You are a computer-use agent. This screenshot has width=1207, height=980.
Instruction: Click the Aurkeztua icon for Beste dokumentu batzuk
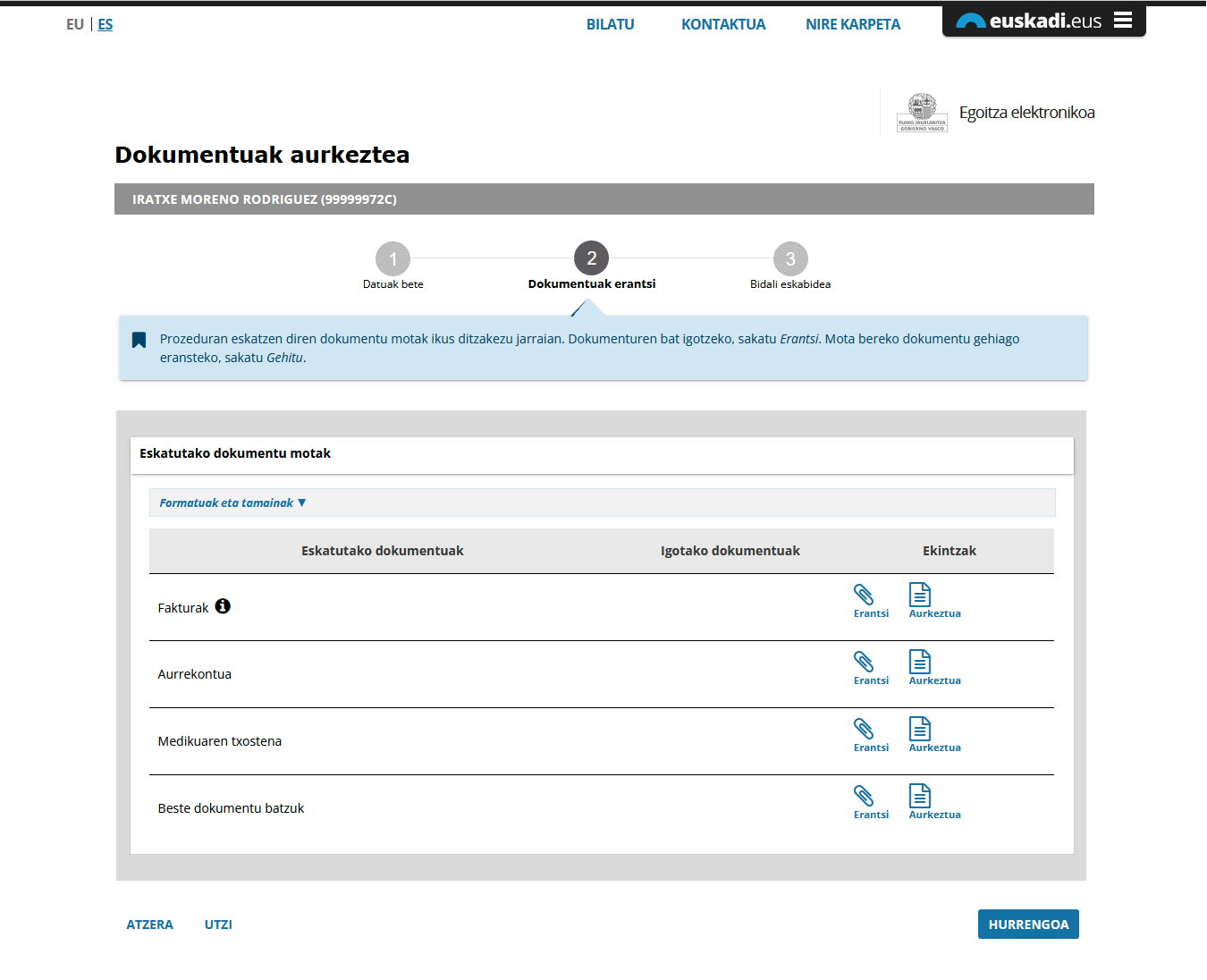pos(920,797)
